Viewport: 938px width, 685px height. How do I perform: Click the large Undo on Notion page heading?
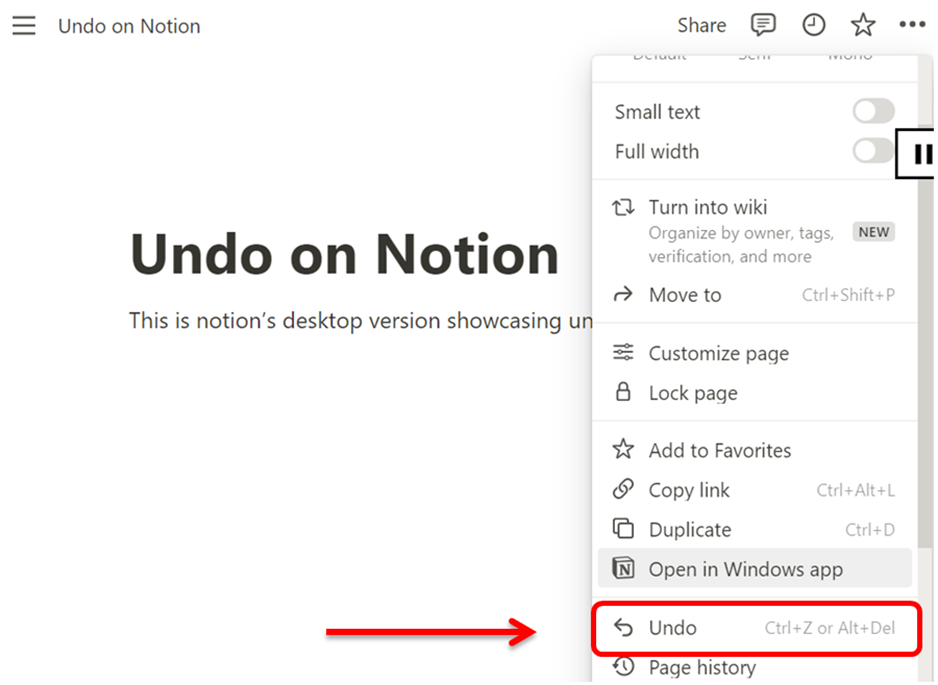click(345, 254)
